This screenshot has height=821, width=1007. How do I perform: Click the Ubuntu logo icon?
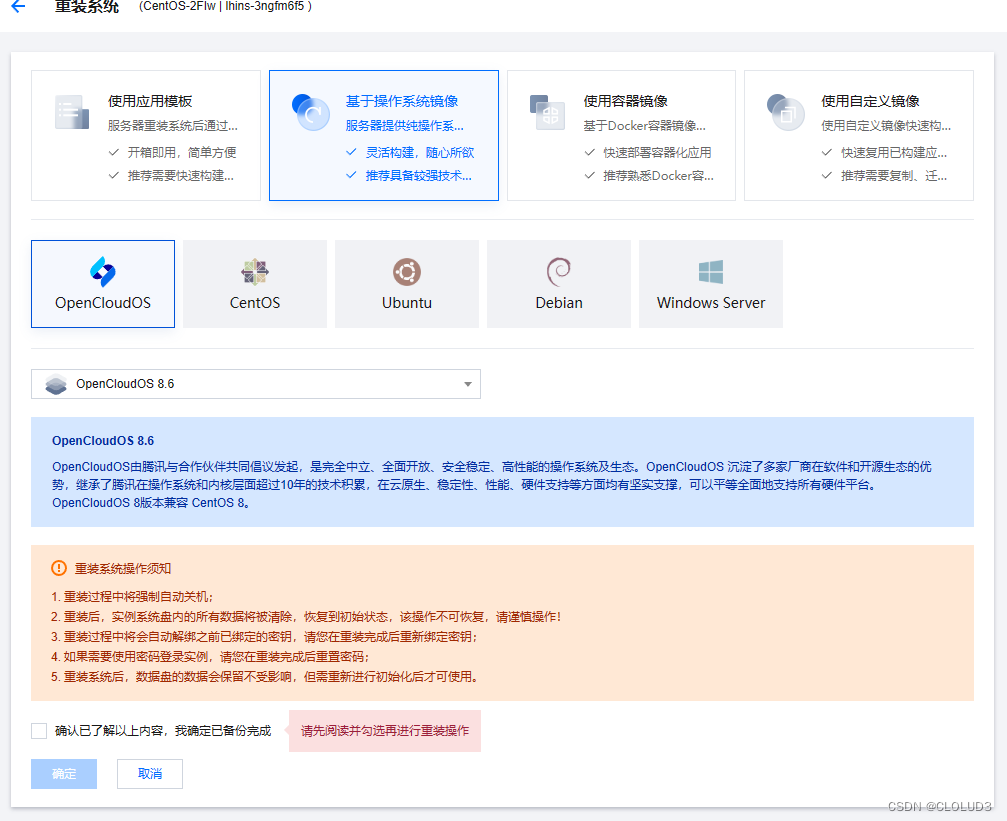click(407, 272)
